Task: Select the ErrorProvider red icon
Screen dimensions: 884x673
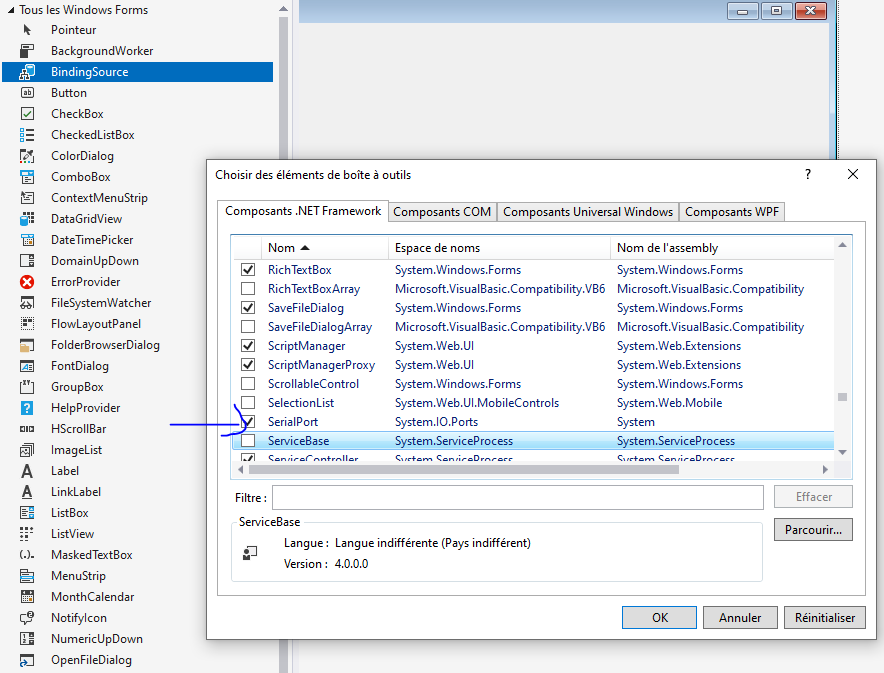Action: tap(28, 282)
